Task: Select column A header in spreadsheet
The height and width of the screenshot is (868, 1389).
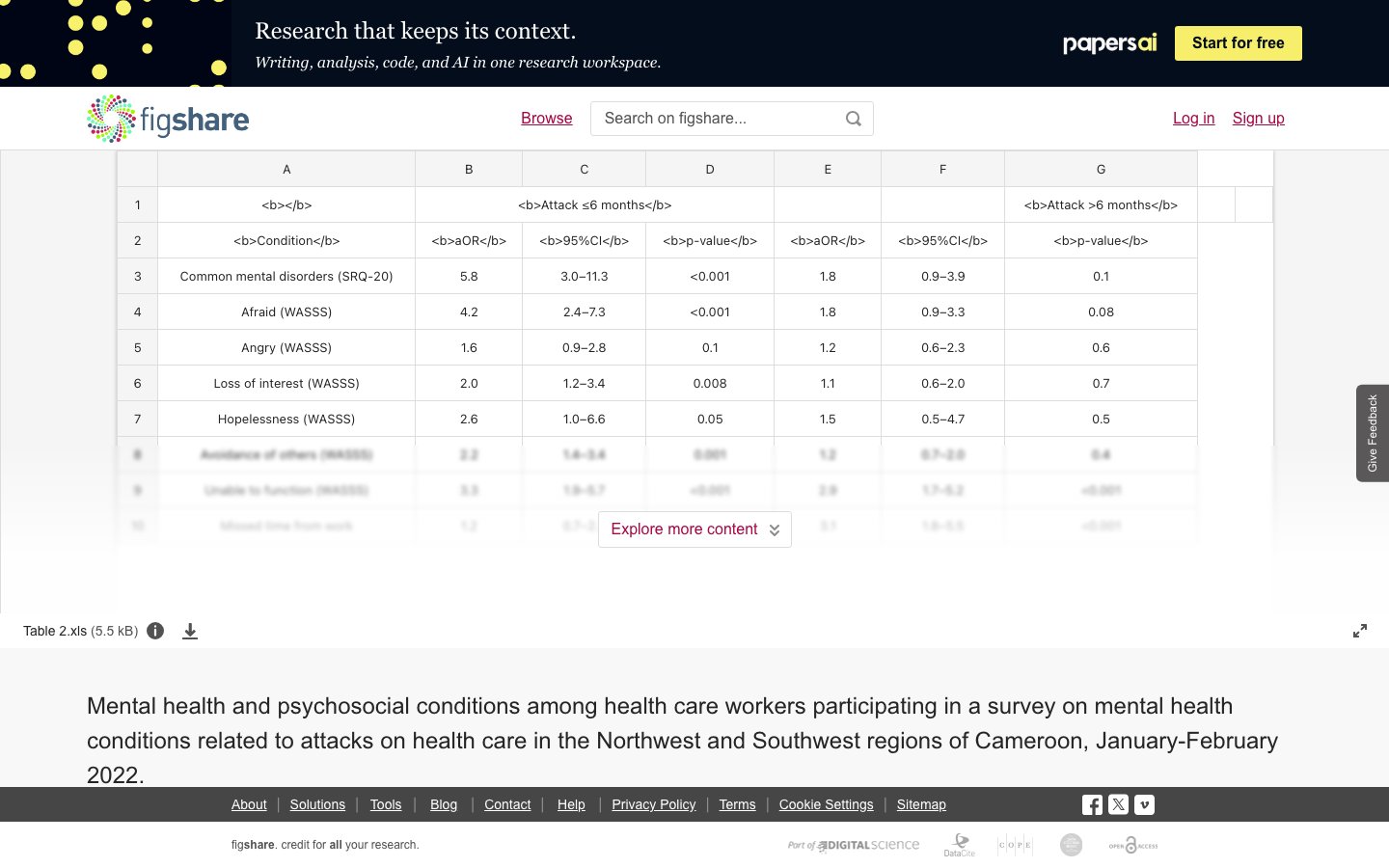Action: (286, 169)
